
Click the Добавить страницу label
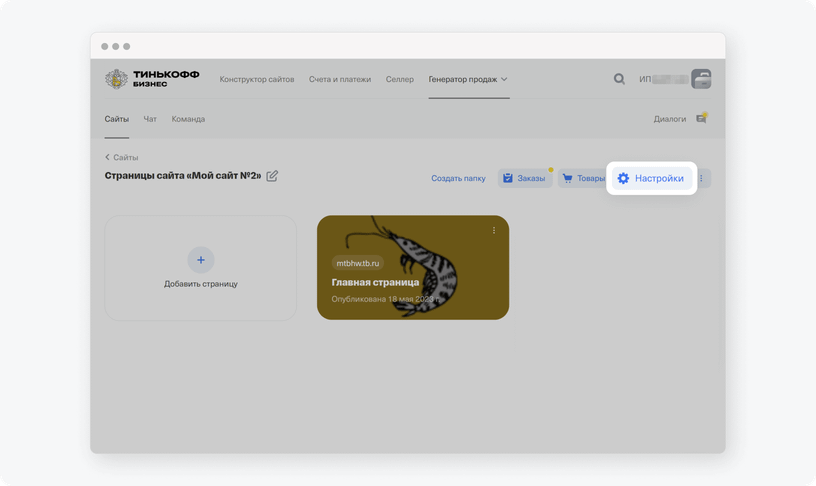[x=201, y=284]
